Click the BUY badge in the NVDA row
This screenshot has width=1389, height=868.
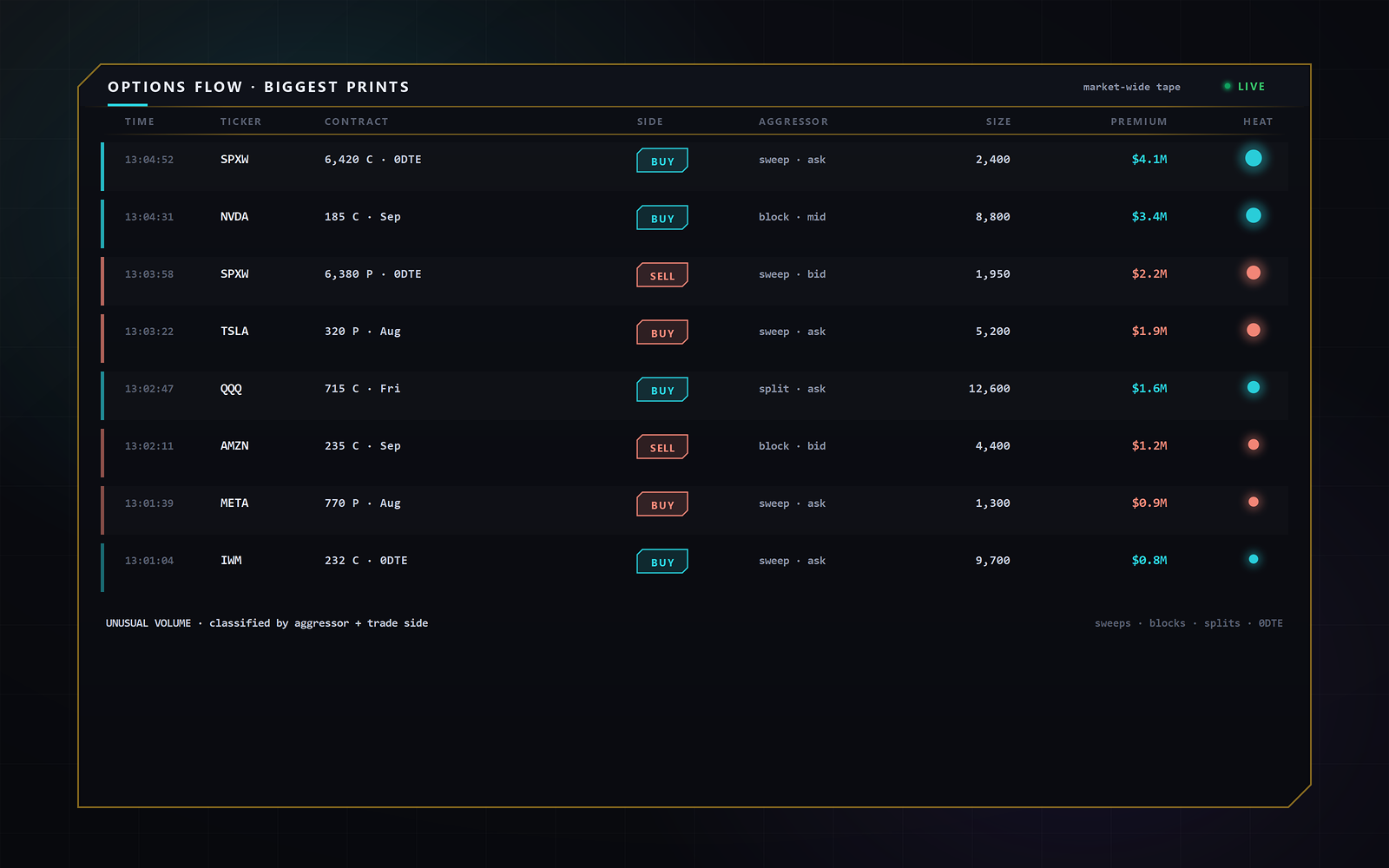[662, 218]
